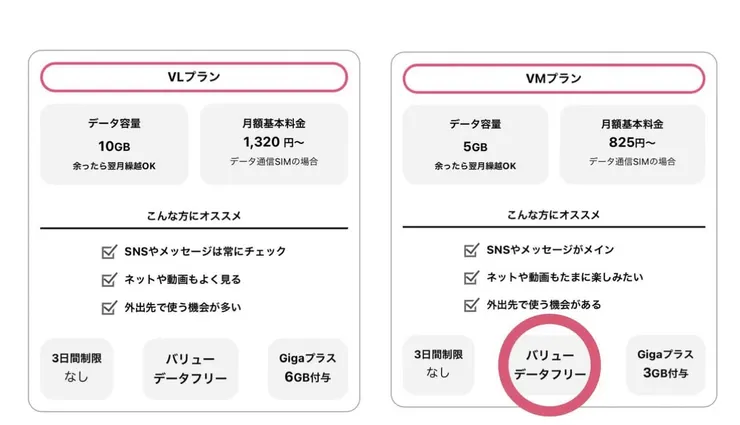Click VM plan こんな方にオススメ heading
Image resolution: width=740 pixels, height=425 pixels.
(553, 215)
